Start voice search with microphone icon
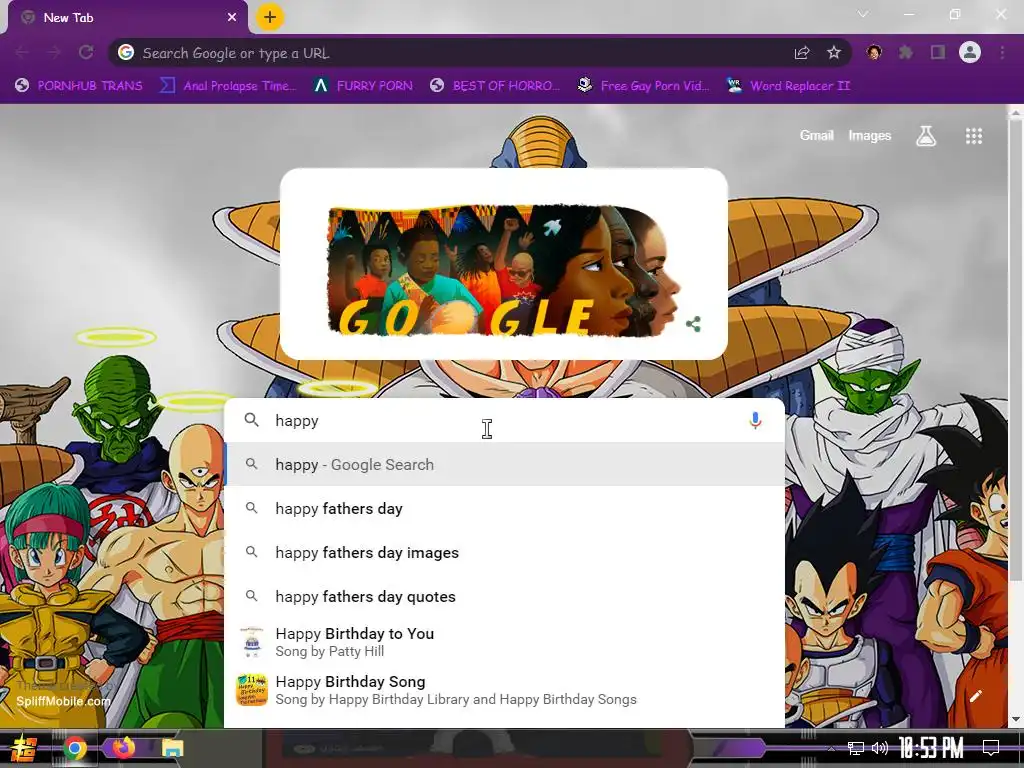Screen dimensions: 1024x768 point(755,421)
